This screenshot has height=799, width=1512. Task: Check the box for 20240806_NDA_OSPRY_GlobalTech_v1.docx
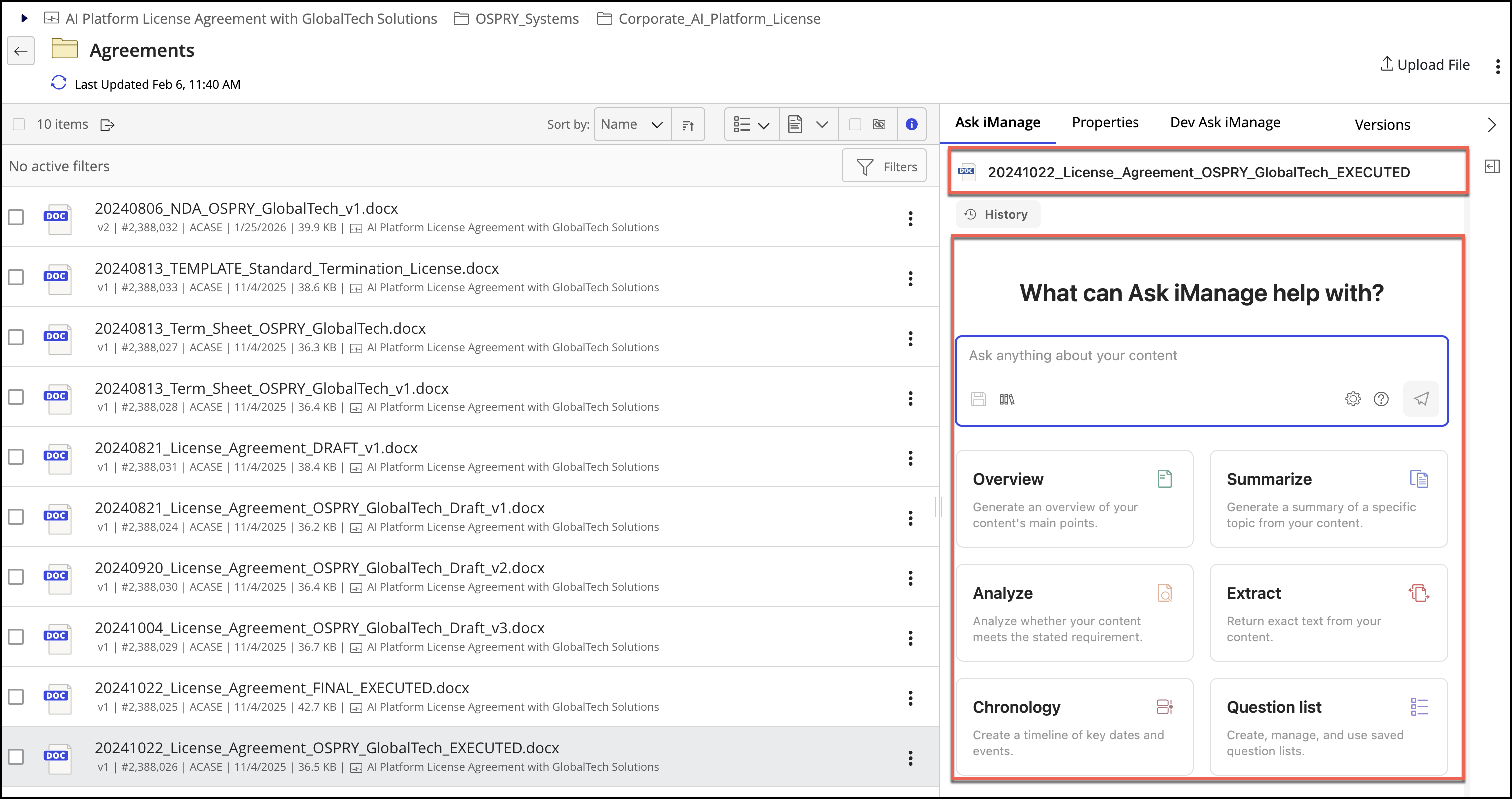click(16, 217)
